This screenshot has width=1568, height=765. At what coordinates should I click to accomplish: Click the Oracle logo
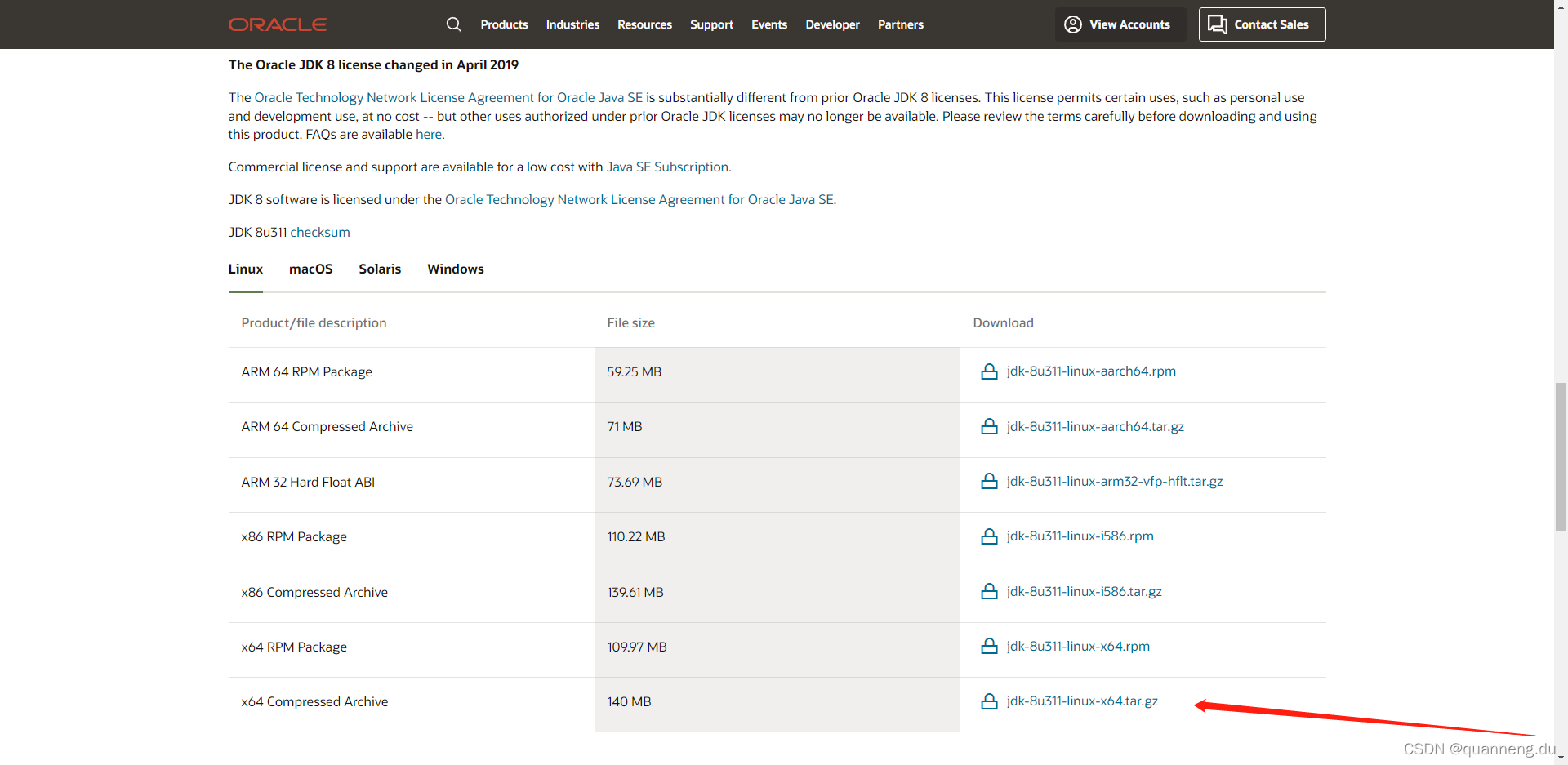pos(278,24)
